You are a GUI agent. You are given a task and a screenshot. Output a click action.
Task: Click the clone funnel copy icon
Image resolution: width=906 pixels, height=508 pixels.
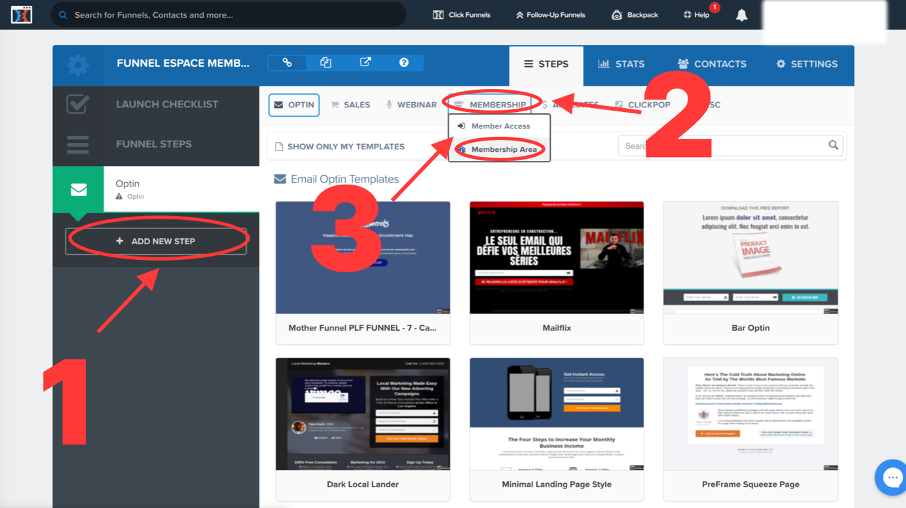pos(326,62)
